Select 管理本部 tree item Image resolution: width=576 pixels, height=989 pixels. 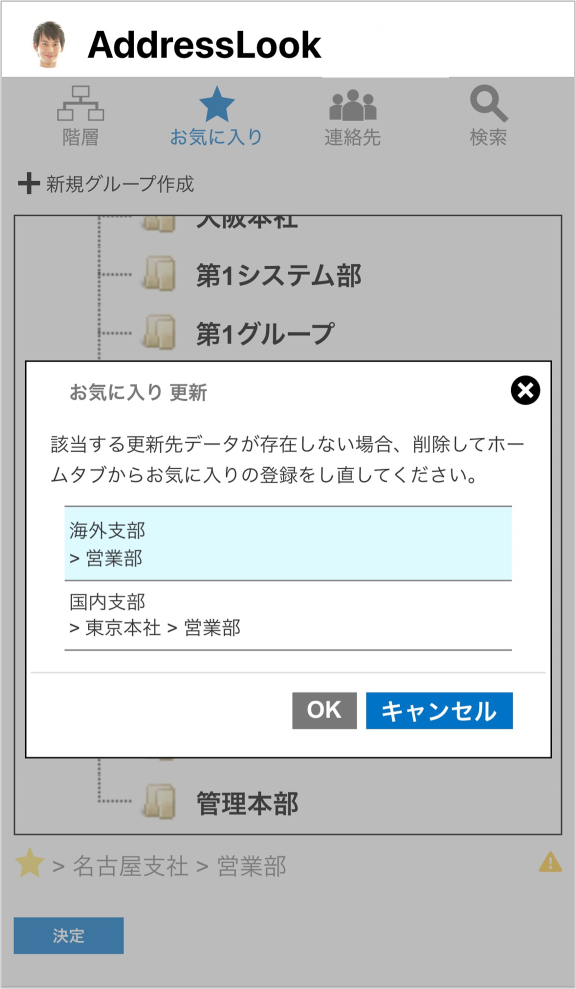tap(247, 803)
